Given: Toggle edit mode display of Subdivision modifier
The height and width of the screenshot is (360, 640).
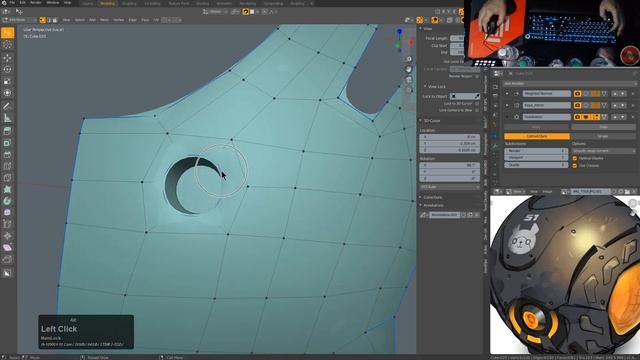Looking at the screenshot, I should point(595,117).
